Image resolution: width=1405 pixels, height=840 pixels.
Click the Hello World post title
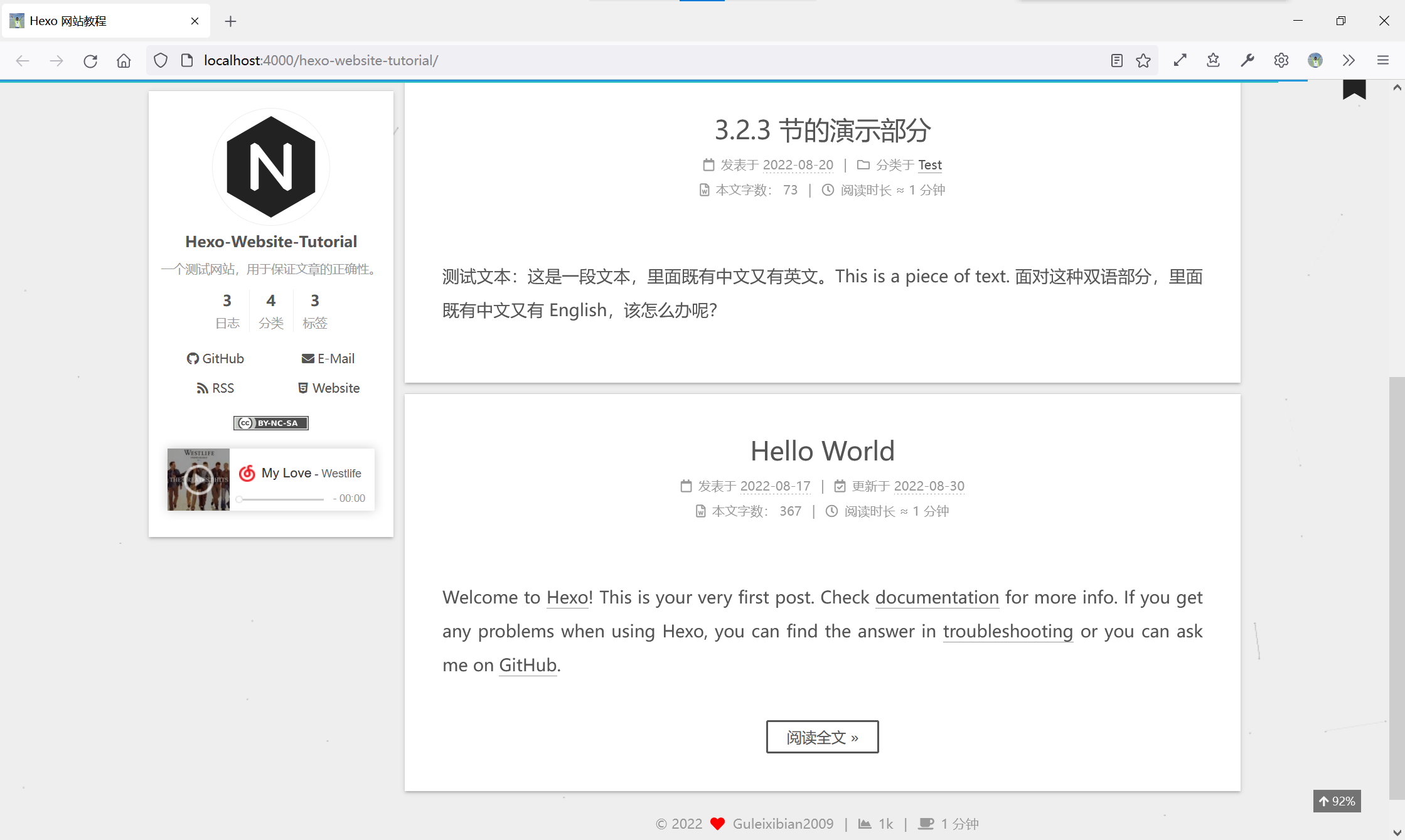click(x=822, y=451)
